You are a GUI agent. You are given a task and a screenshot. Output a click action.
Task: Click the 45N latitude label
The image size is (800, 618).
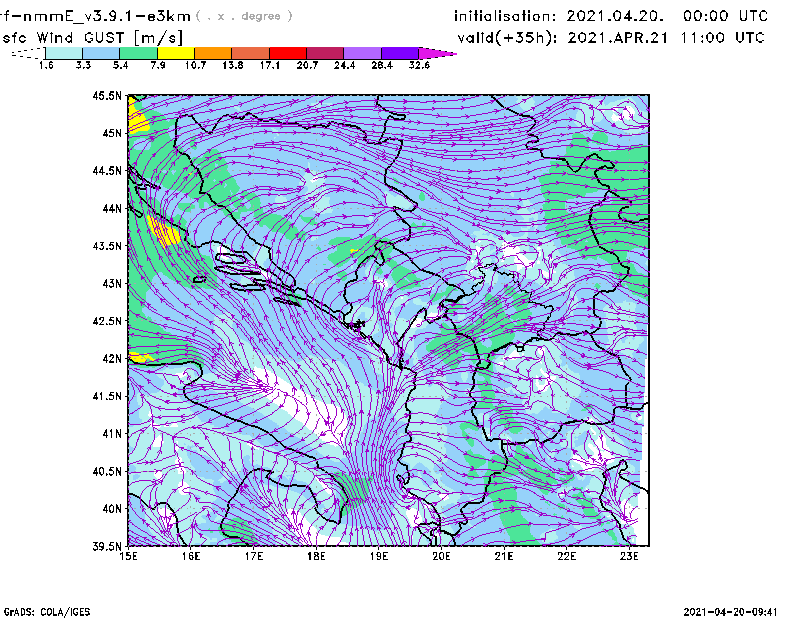112,133
